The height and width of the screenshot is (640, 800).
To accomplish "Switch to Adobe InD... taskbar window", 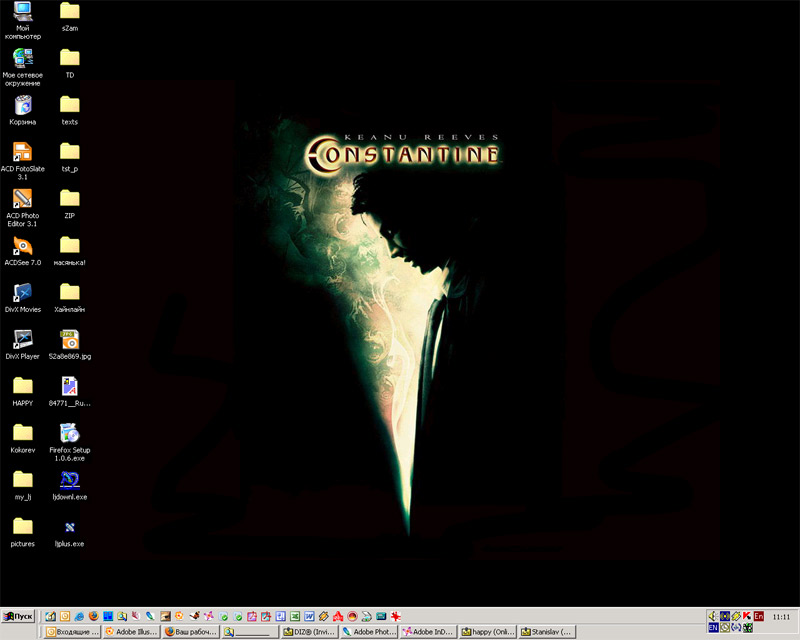I will (428, 632).
